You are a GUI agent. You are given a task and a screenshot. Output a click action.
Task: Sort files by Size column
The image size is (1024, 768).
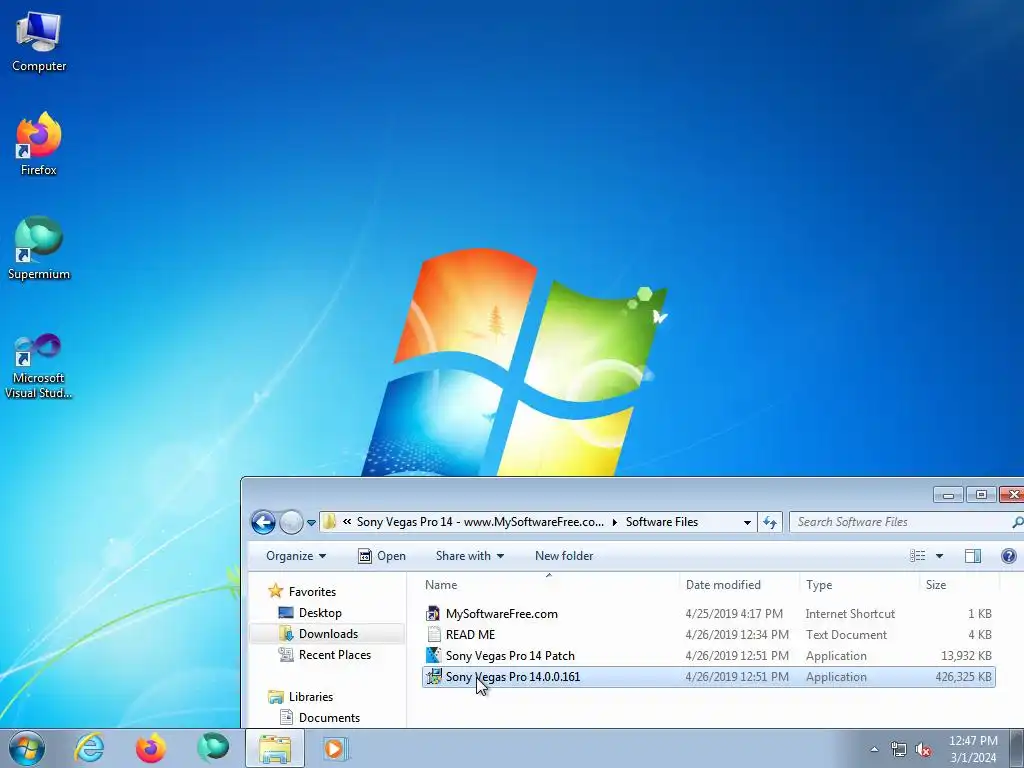click(959, 584)
